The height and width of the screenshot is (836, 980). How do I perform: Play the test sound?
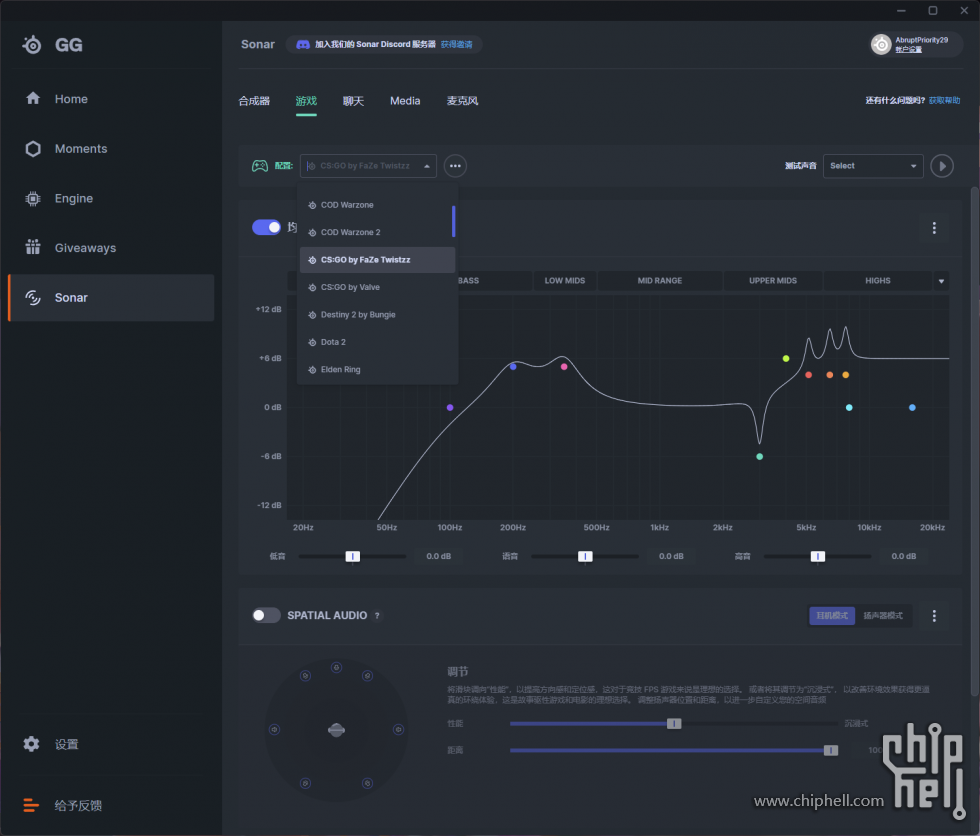[x=942, y=166]
